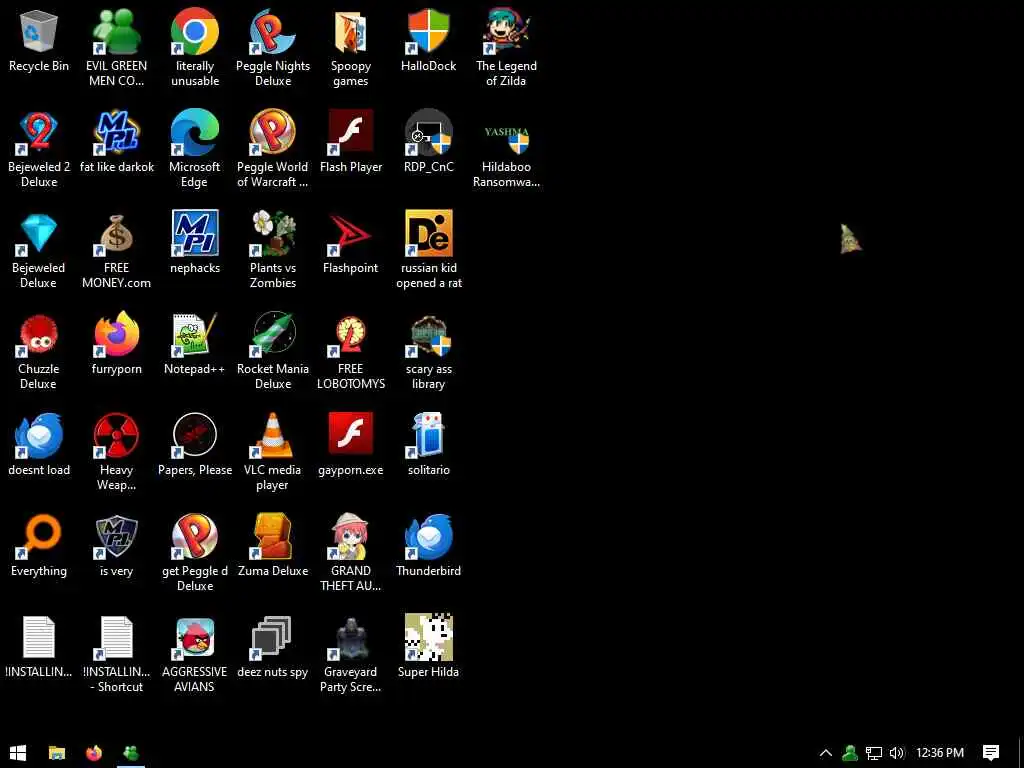Open the notification action center
The image size is (1024, 768).
(991, 753)
